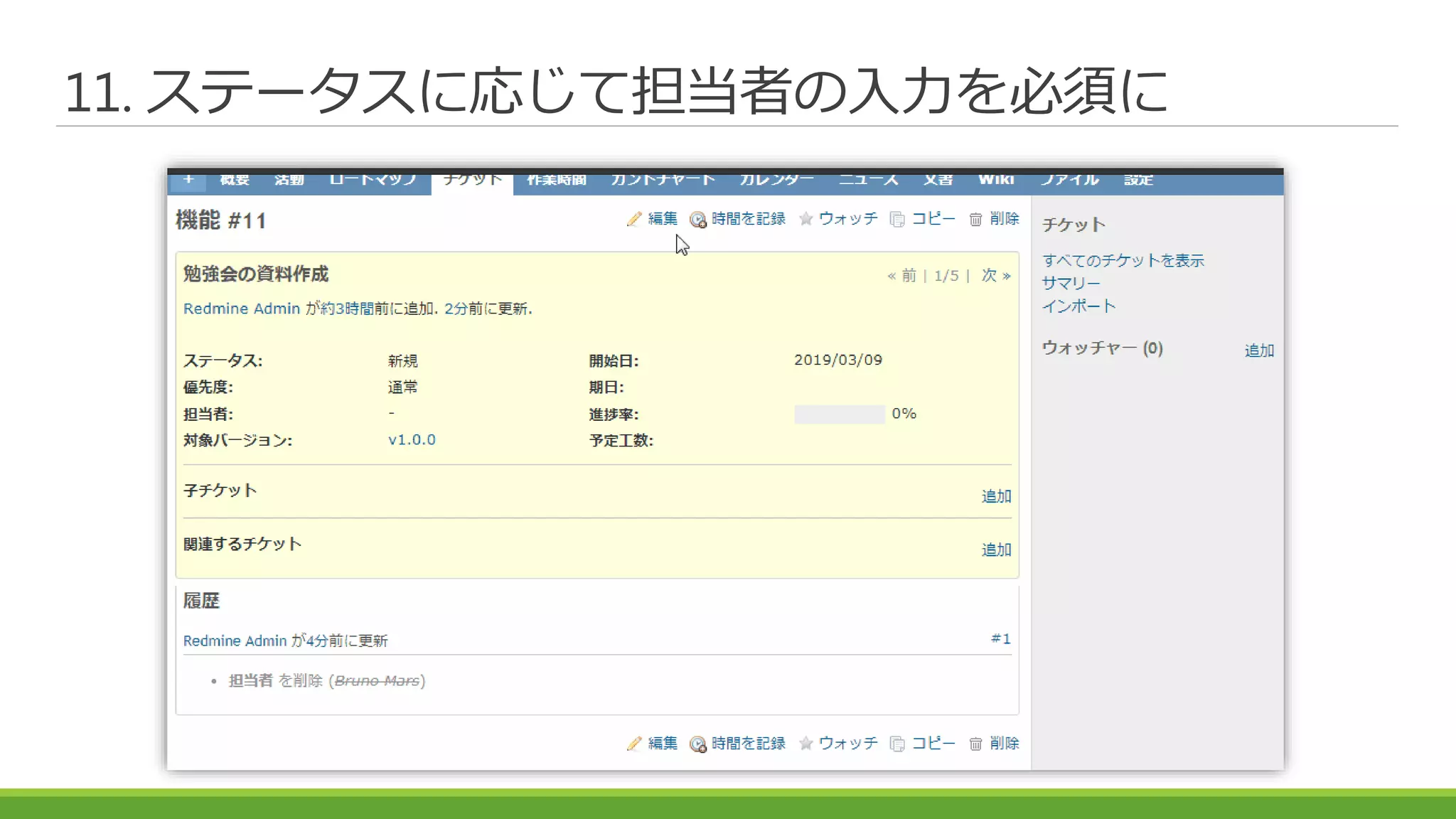Add related ticket via 関連するチケット 追加
Image resolution: width=1456 pixels, height=819 pixels.
996,550
